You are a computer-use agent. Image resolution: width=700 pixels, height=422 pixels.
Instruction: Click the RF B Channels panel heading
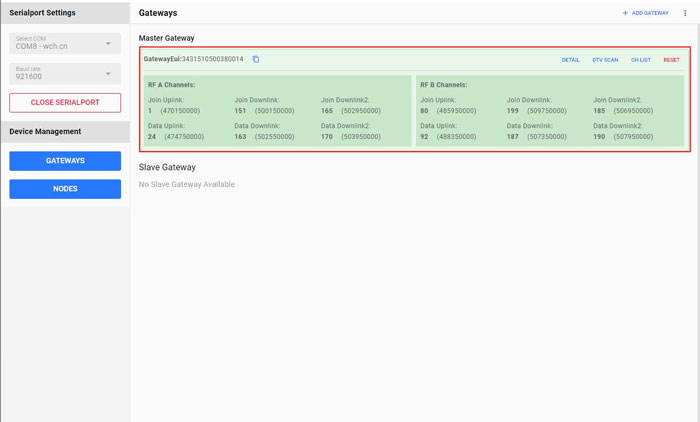click(x=444, y=85)
